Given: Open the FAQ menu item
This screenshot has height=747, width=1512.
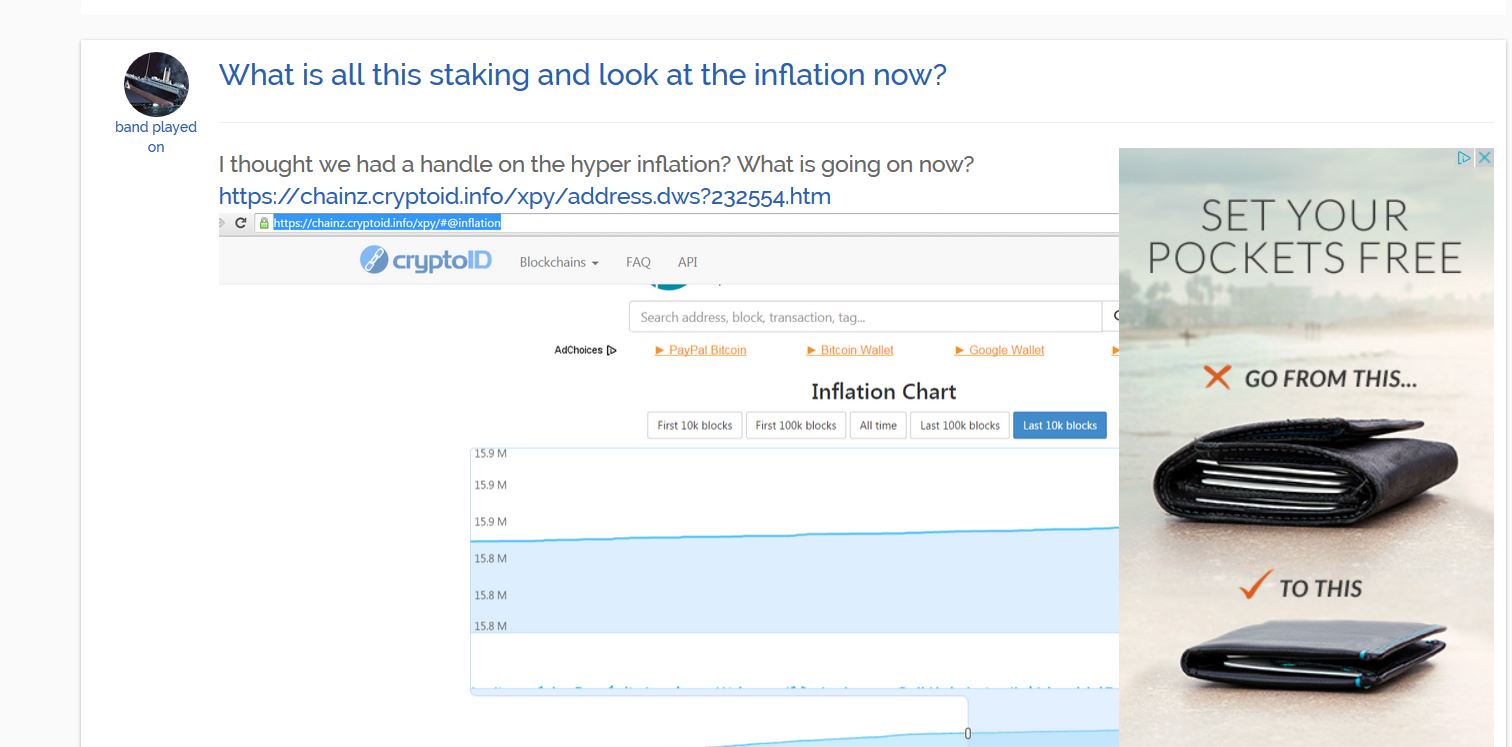Looking at the screenshot, I should [638, 262].
